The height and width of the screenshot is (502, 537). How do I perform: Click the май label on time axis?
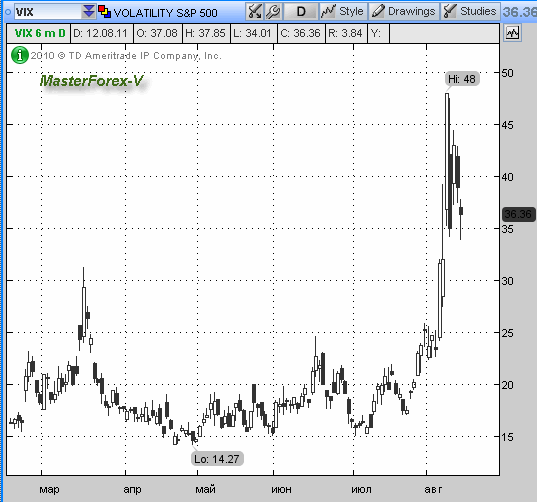click(205, 489)
